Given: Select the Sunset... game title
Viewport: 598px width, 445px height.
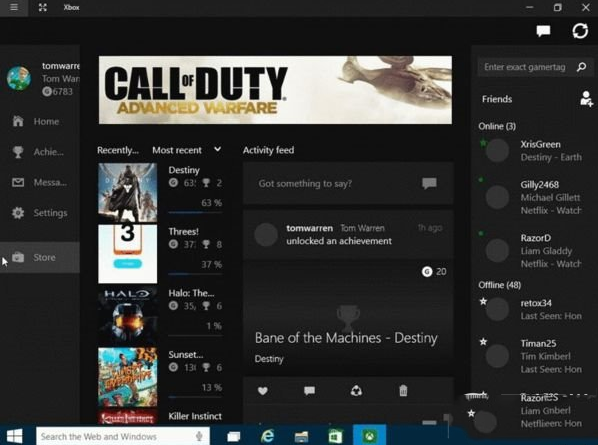Looking at the screenshot, I should click(x=186, y=354).
